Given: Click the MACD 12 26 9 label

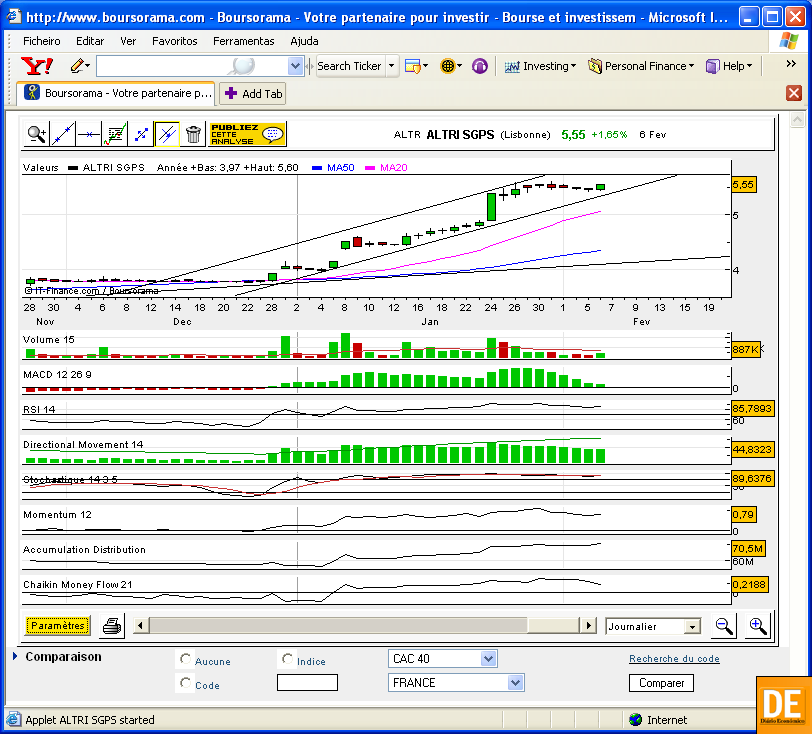Looking at the screenshot, I should click(57, 375).
